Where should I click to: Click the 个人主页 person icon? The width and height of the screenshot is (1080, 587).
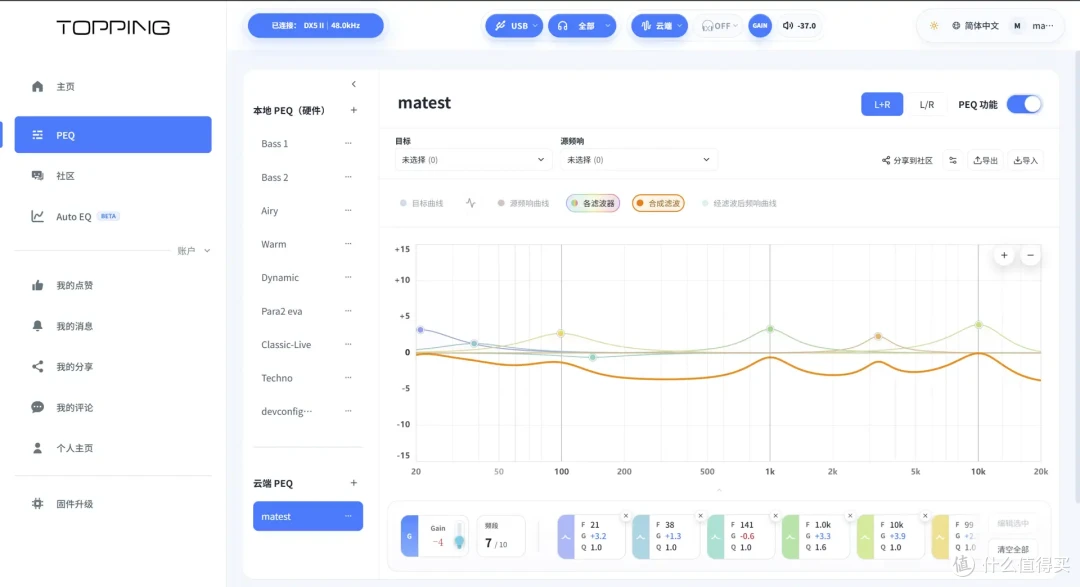coord(37,448)
